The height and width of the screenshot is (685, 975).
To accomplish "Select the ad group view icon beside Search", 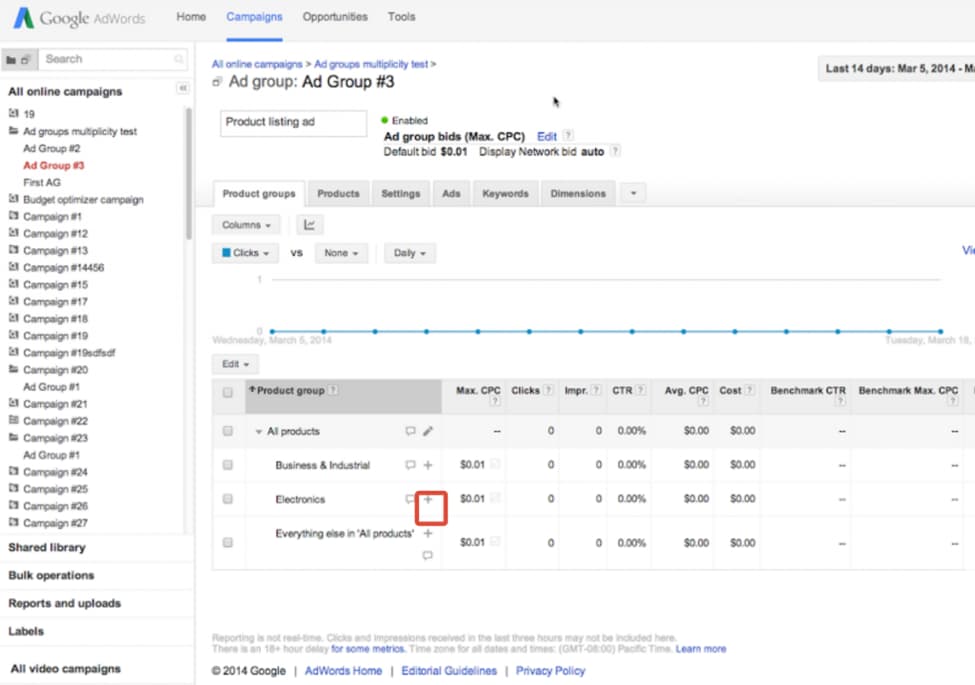I will (25, 60).
